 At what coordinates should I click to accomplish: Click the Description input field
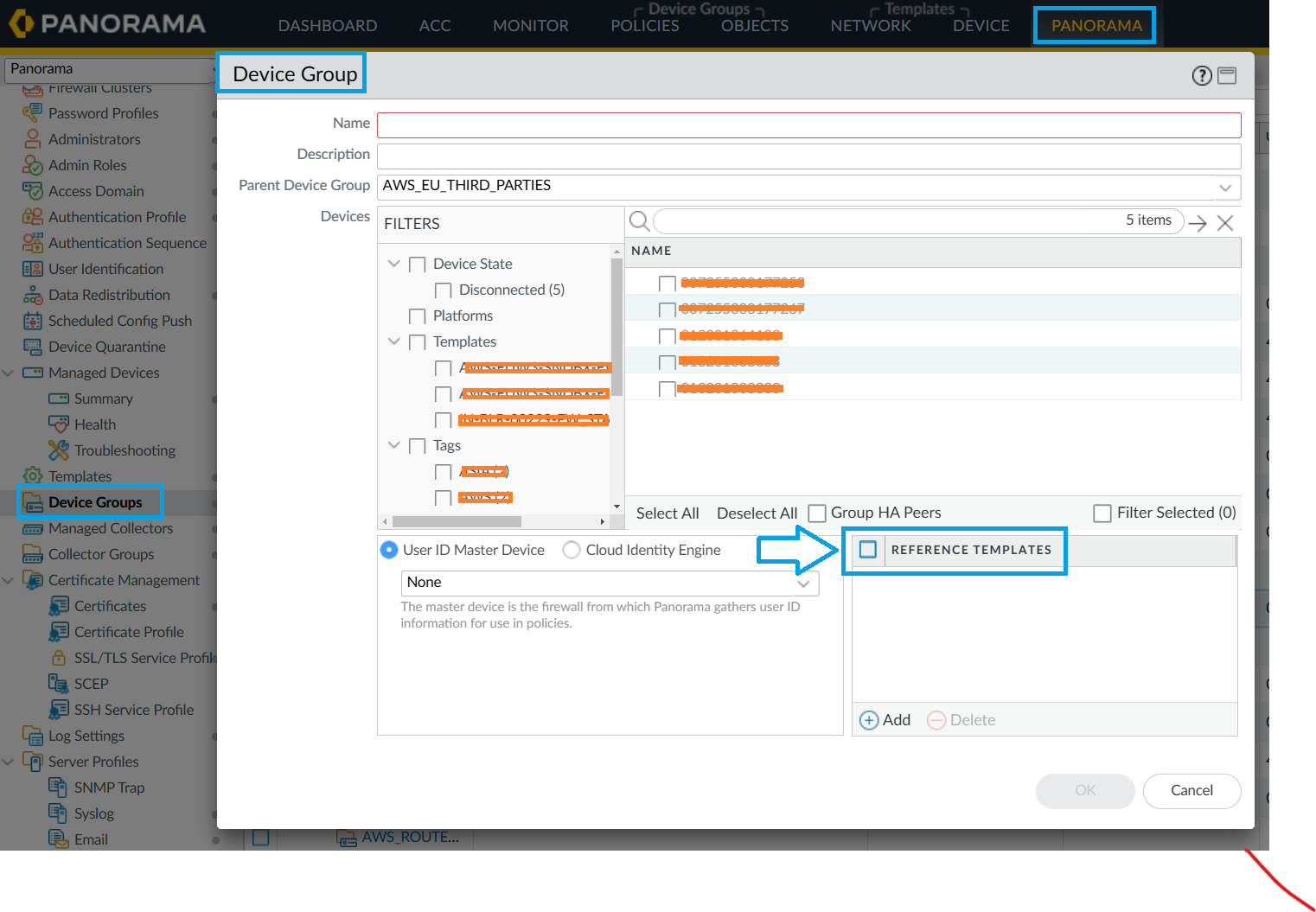pos(808,156)
